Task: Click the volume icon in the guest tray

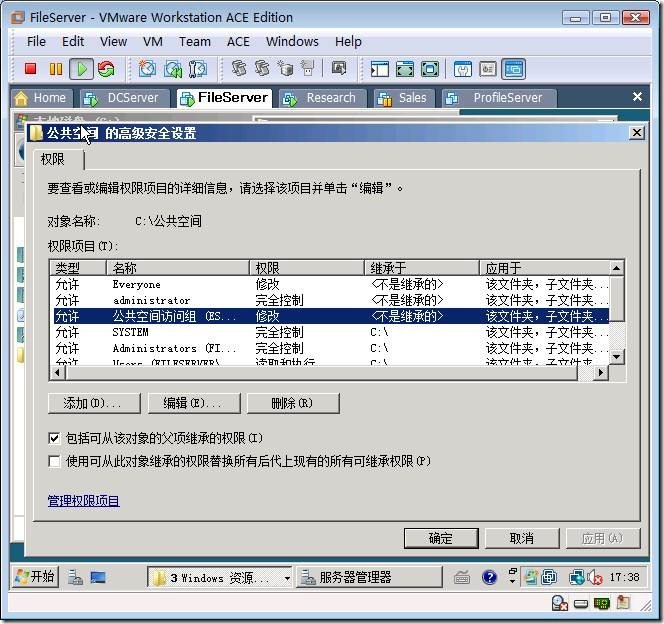Action: 595,577
